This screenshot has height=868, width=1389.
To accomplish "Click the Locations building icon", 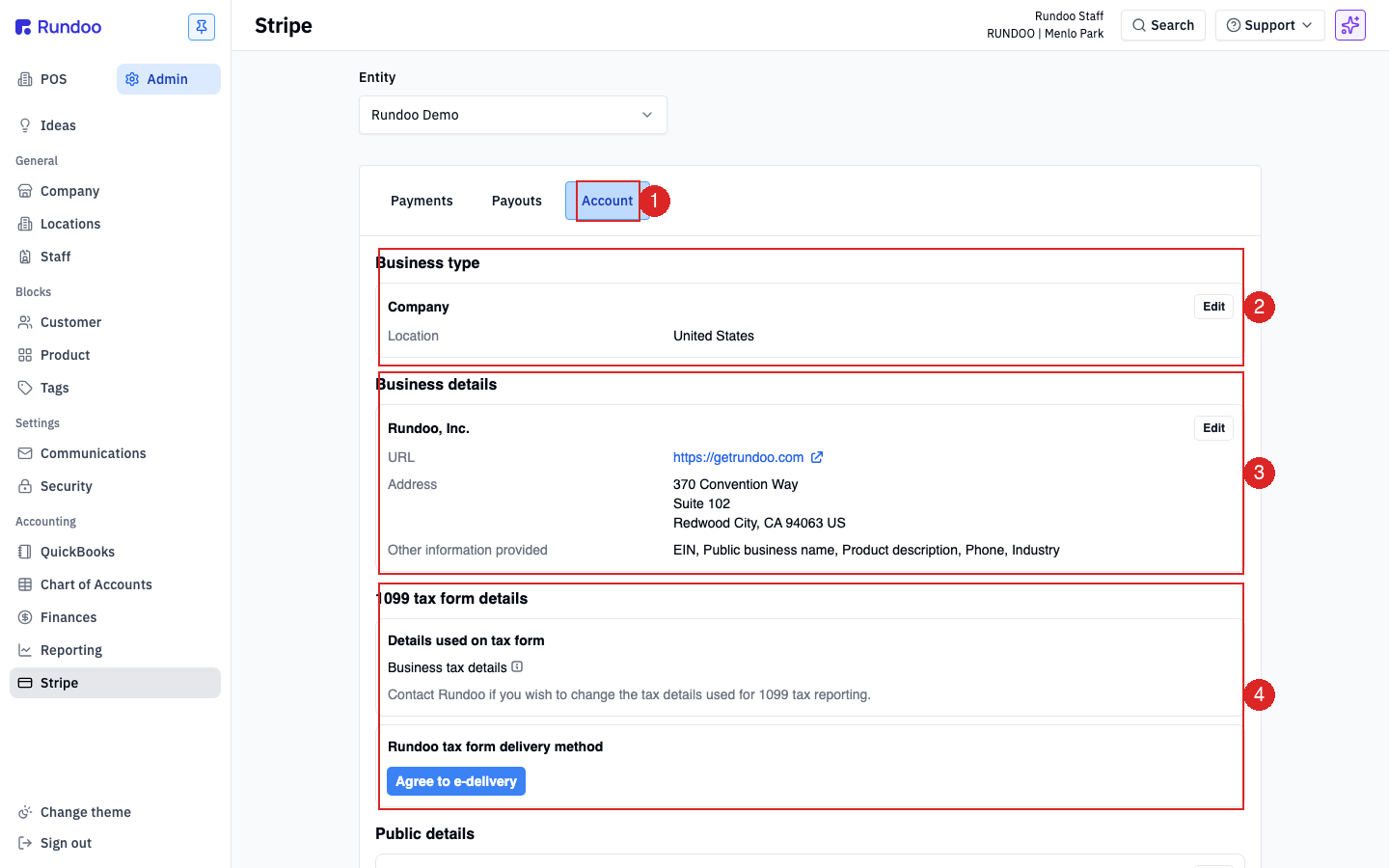I will pos(25,224).
